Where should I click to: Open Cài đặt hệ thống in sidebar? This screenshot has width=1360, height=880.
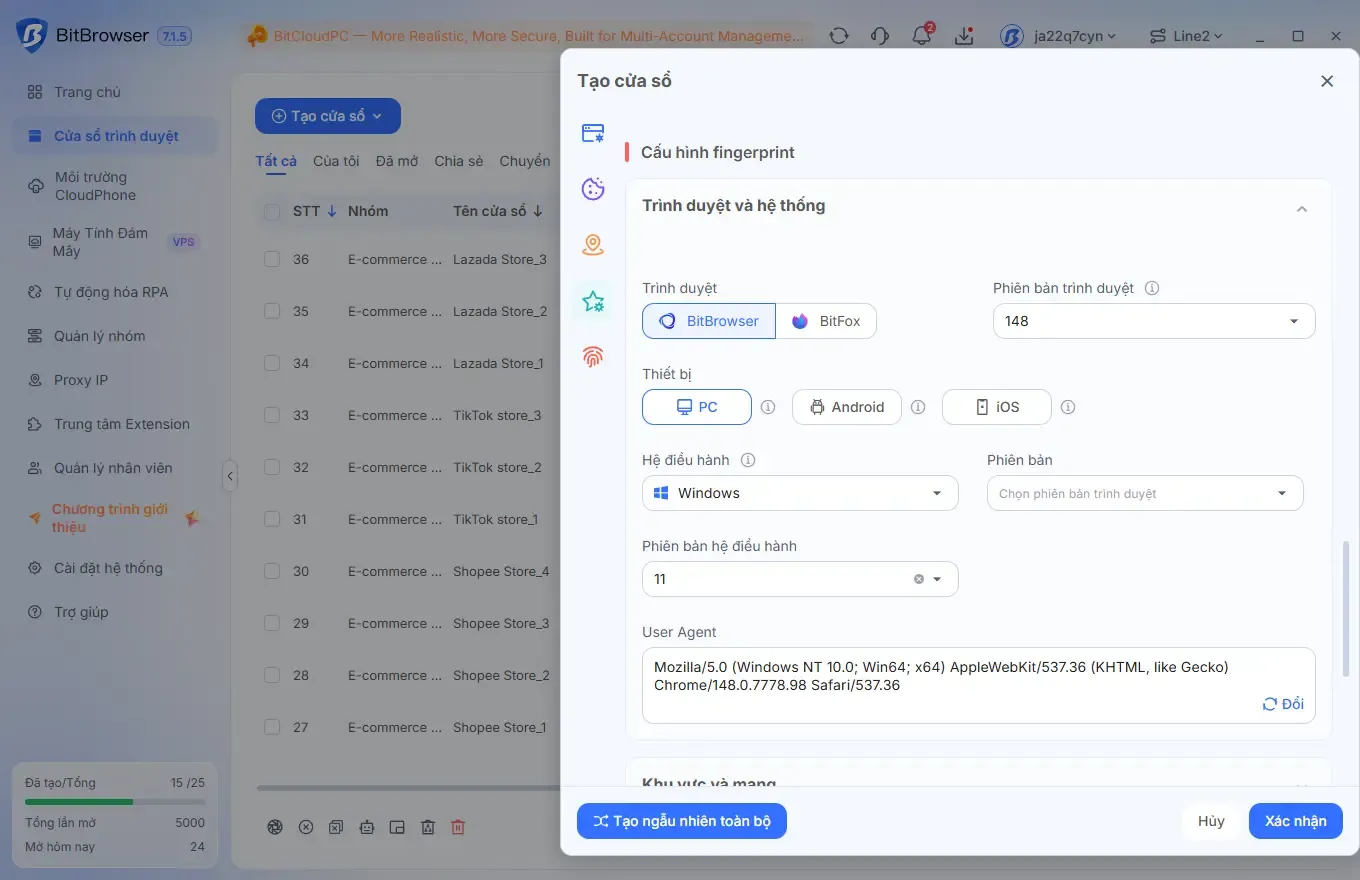point(114,568)
